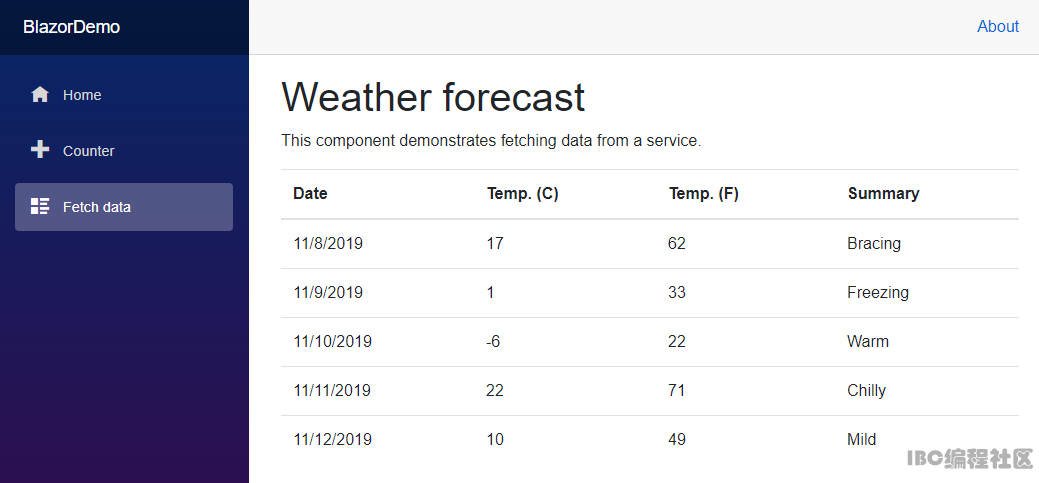Open the About link
This screenshot has width=1039, height=483.
point(997,27)
